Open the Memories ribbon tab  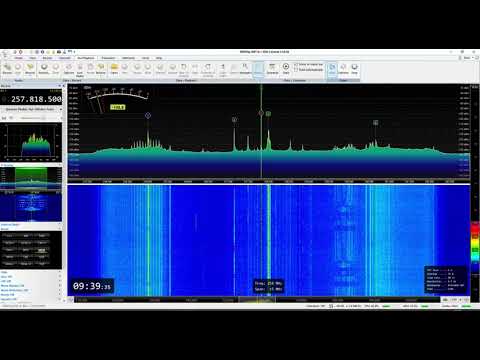(x=128, y=58)
